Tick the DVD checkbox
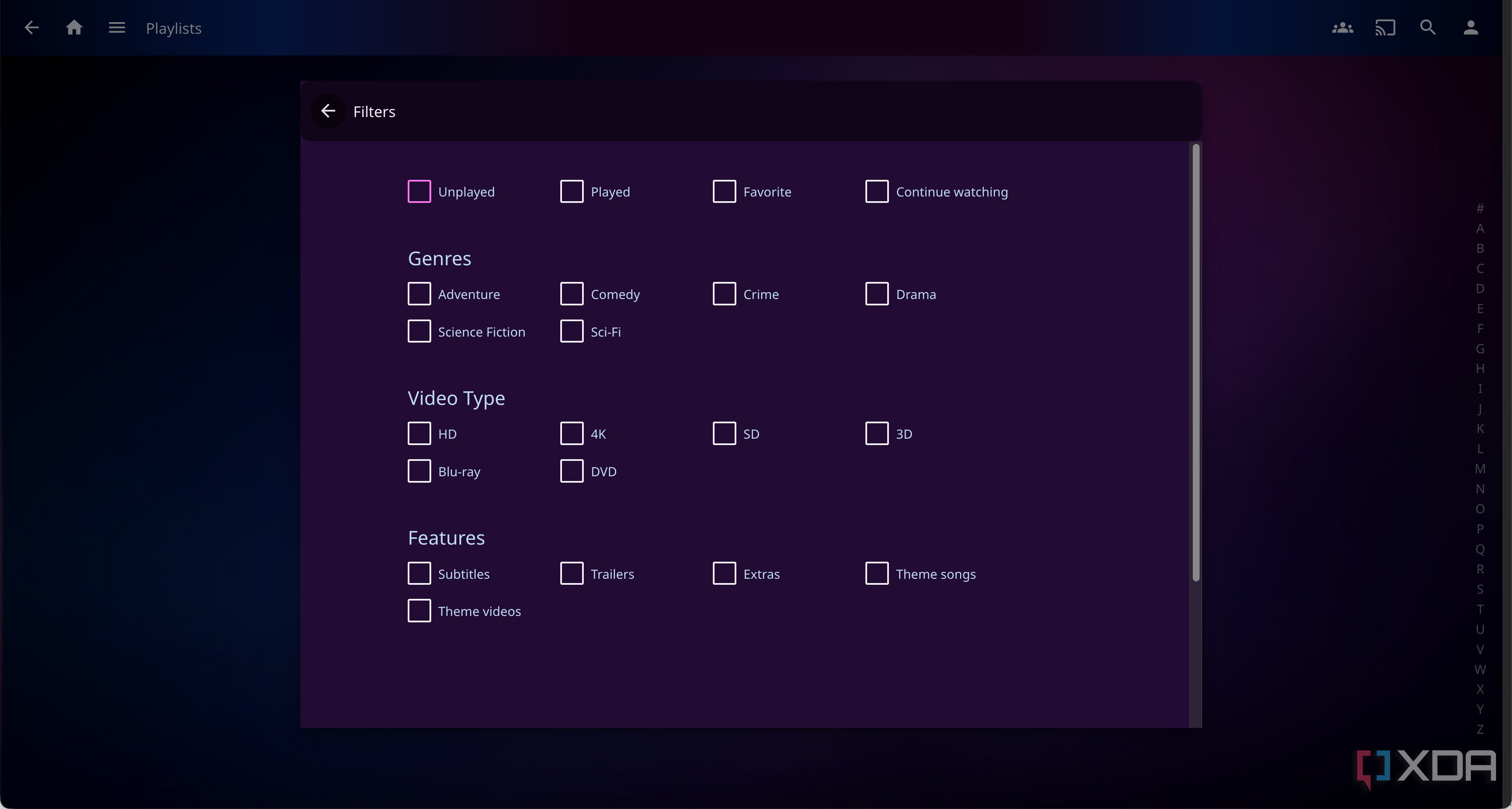 tap(572, 471)
